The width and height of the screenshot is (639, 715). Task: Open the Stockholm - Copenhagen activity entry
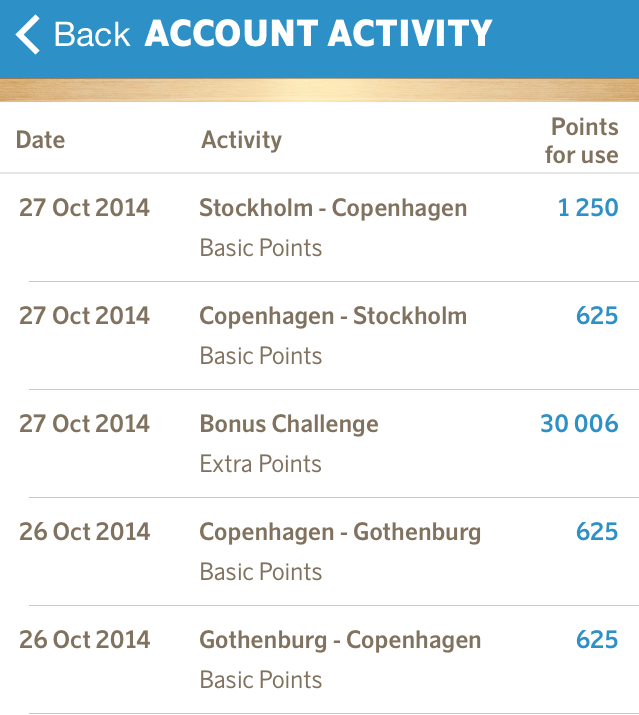pyautogui.click(x=333, y=208)
